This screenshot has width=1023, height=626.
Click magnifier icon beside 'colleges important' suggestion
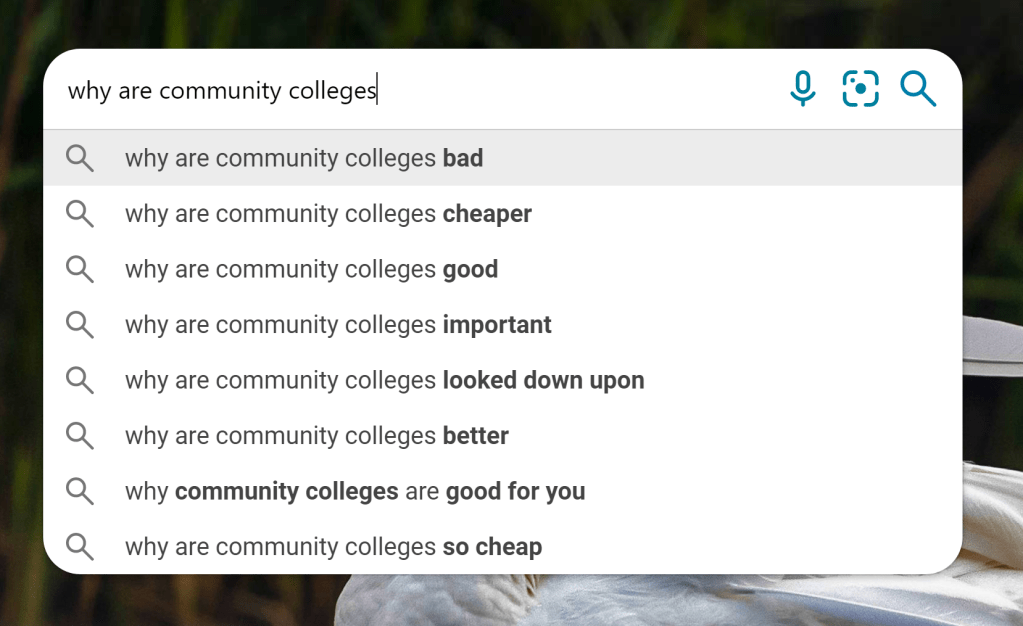tap(80, 325)
